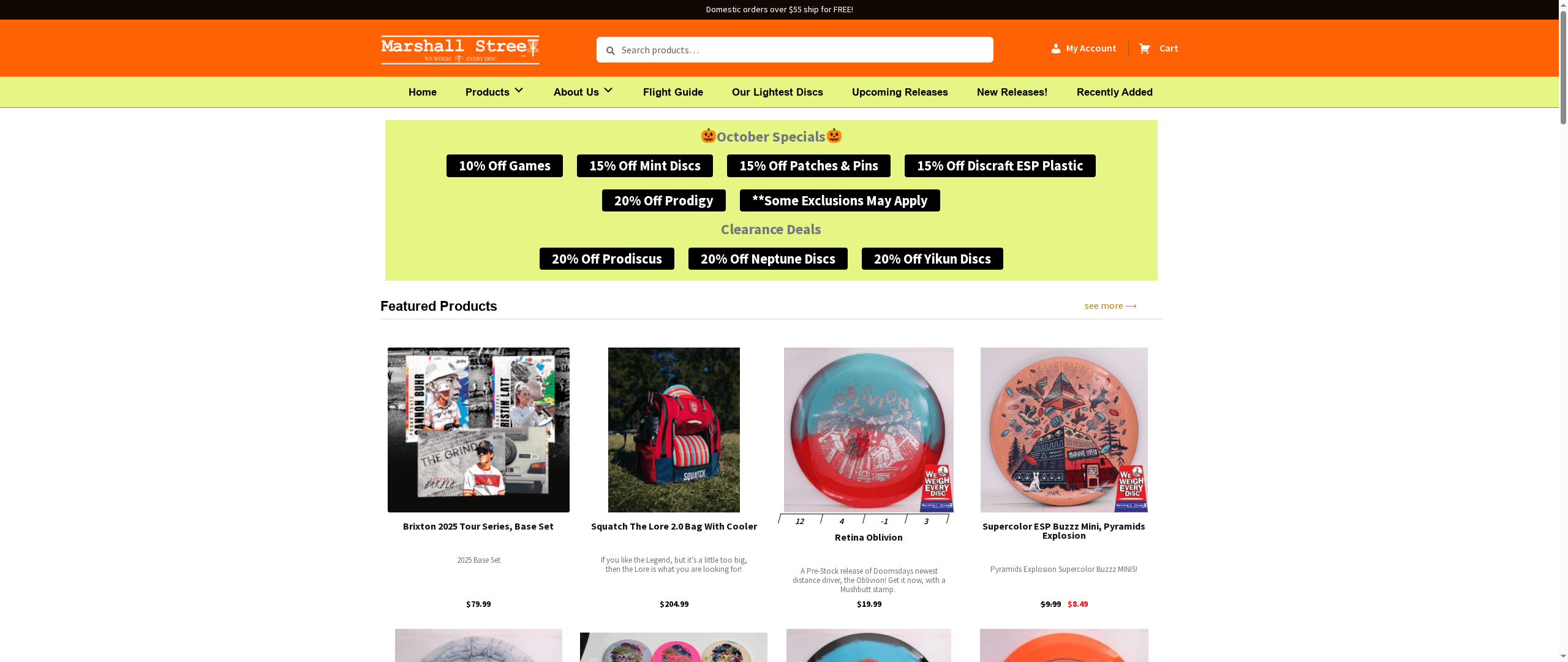
Task: Expand the About Us dropdown chevron
Action: pos(608,91)
